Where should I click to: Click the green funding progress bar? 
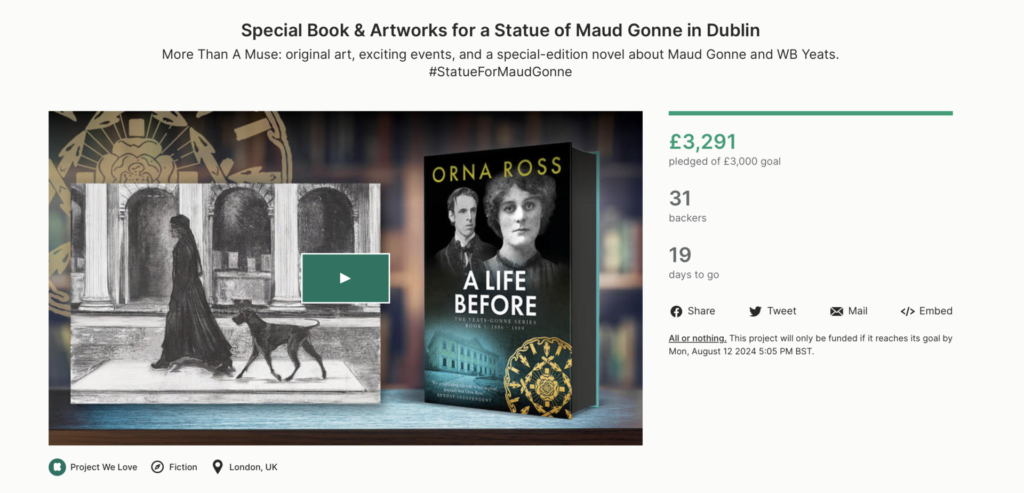click(810, 113)
